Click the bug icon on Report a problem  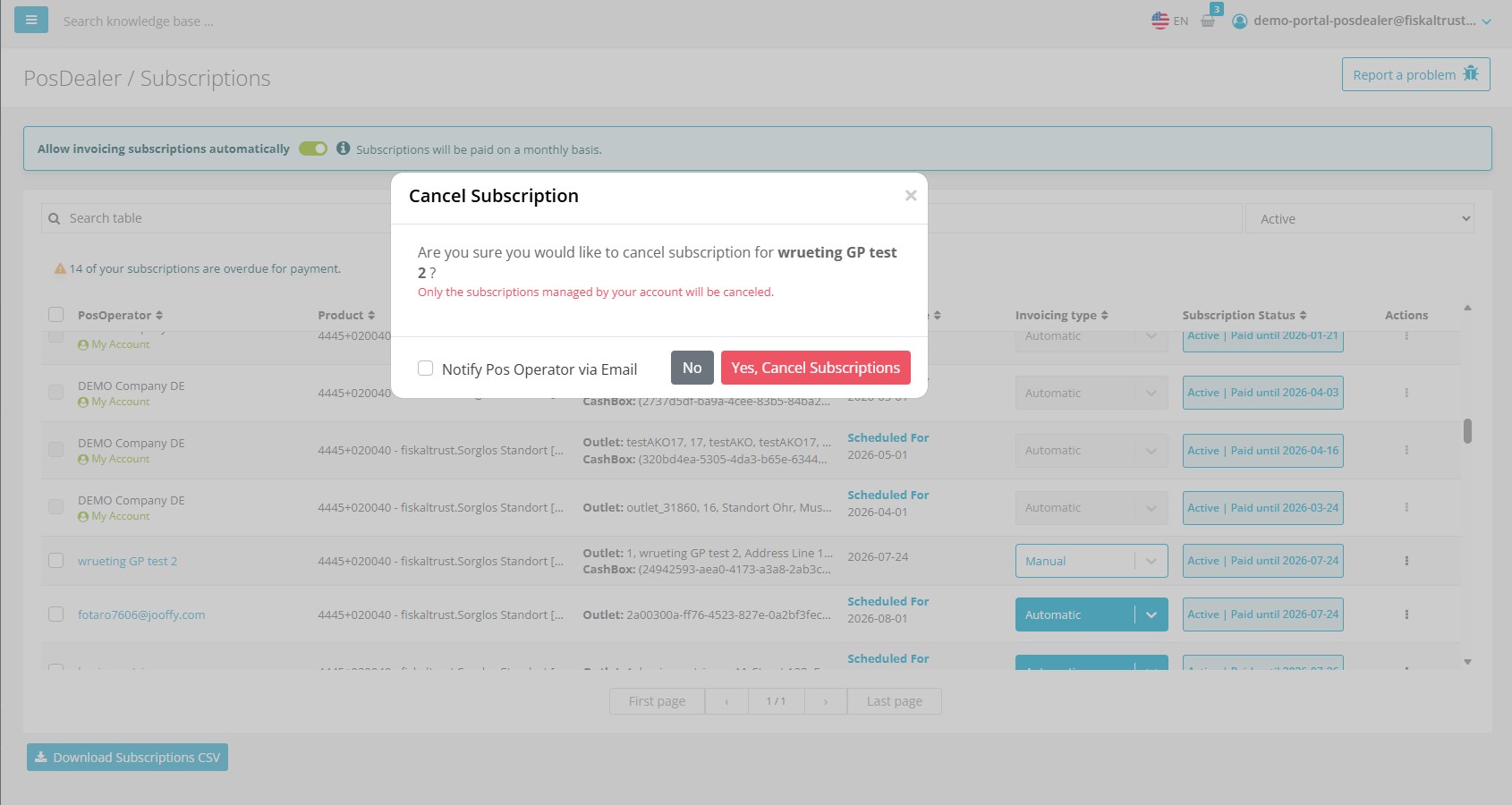(x=1471, y=73)
